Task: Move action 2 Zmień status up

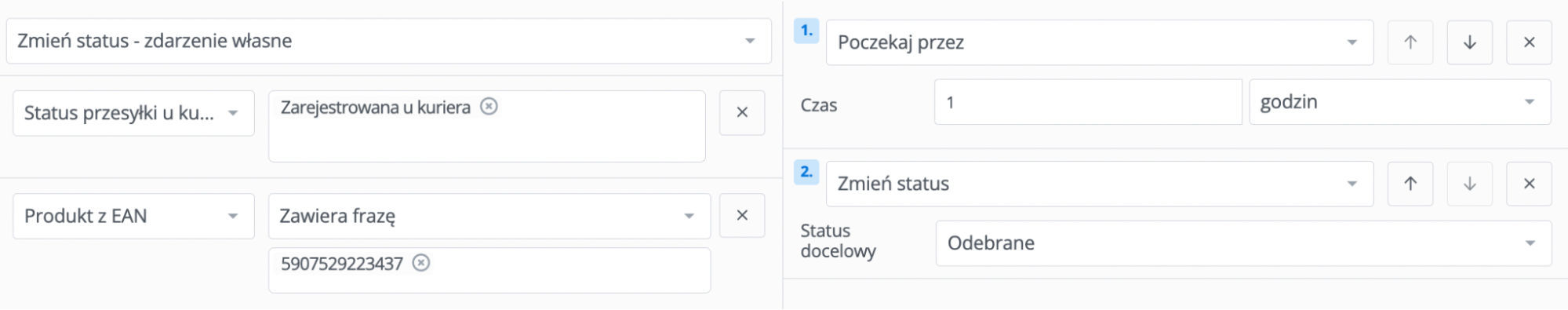Action: coord(1410,184)
